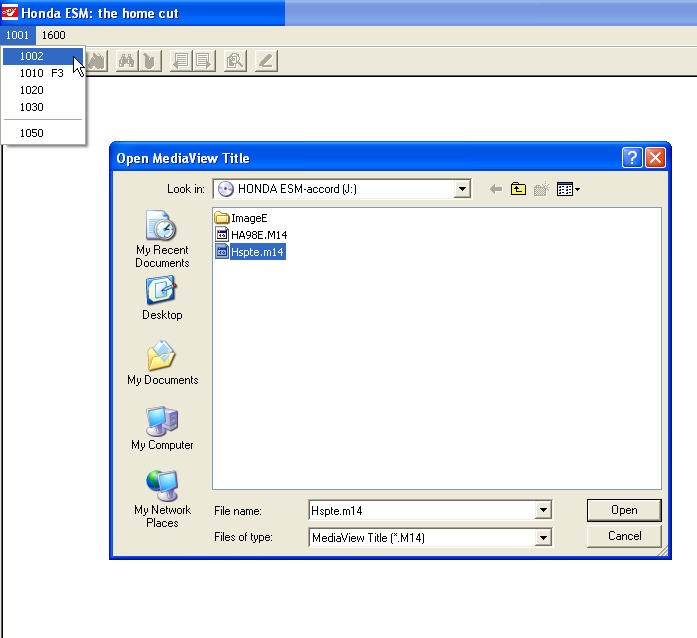
Task: Click the Open button
Action: tap(624, 510)
